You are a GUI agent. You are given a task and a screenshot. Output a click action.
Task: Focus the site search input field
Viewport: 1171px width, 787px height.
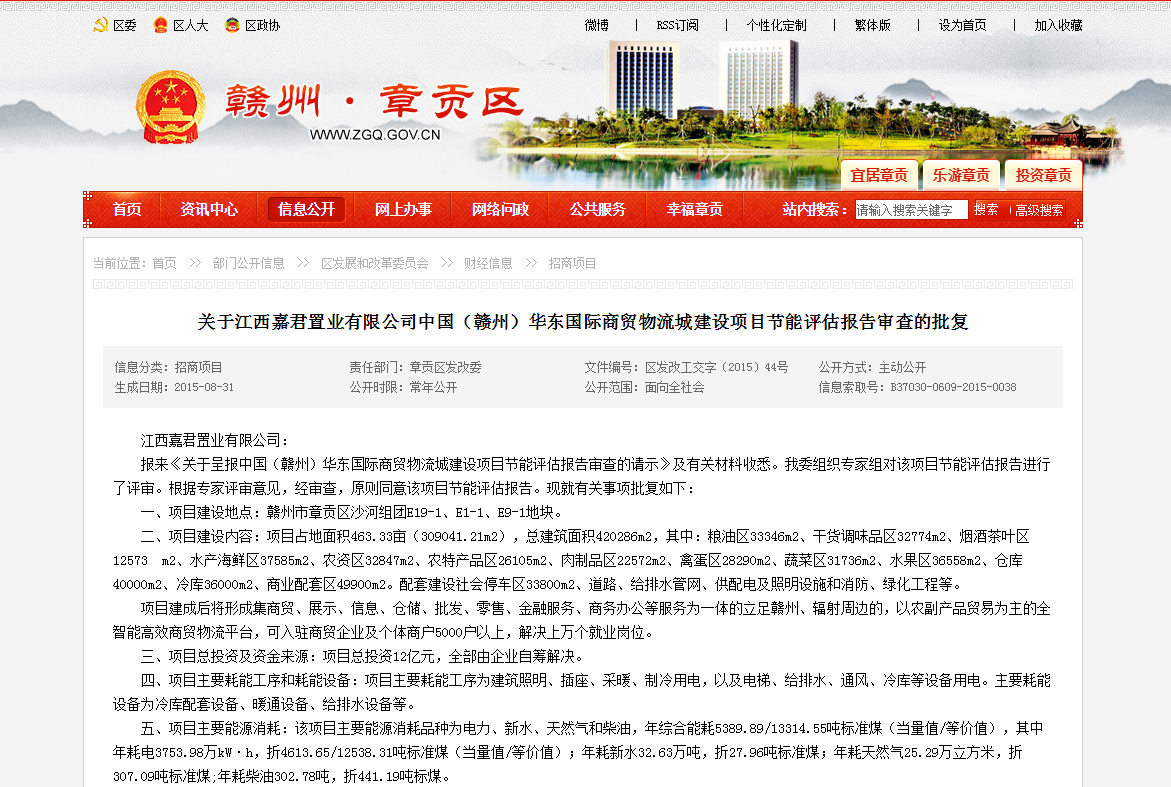pyautogui.click(x=911, y=210)
